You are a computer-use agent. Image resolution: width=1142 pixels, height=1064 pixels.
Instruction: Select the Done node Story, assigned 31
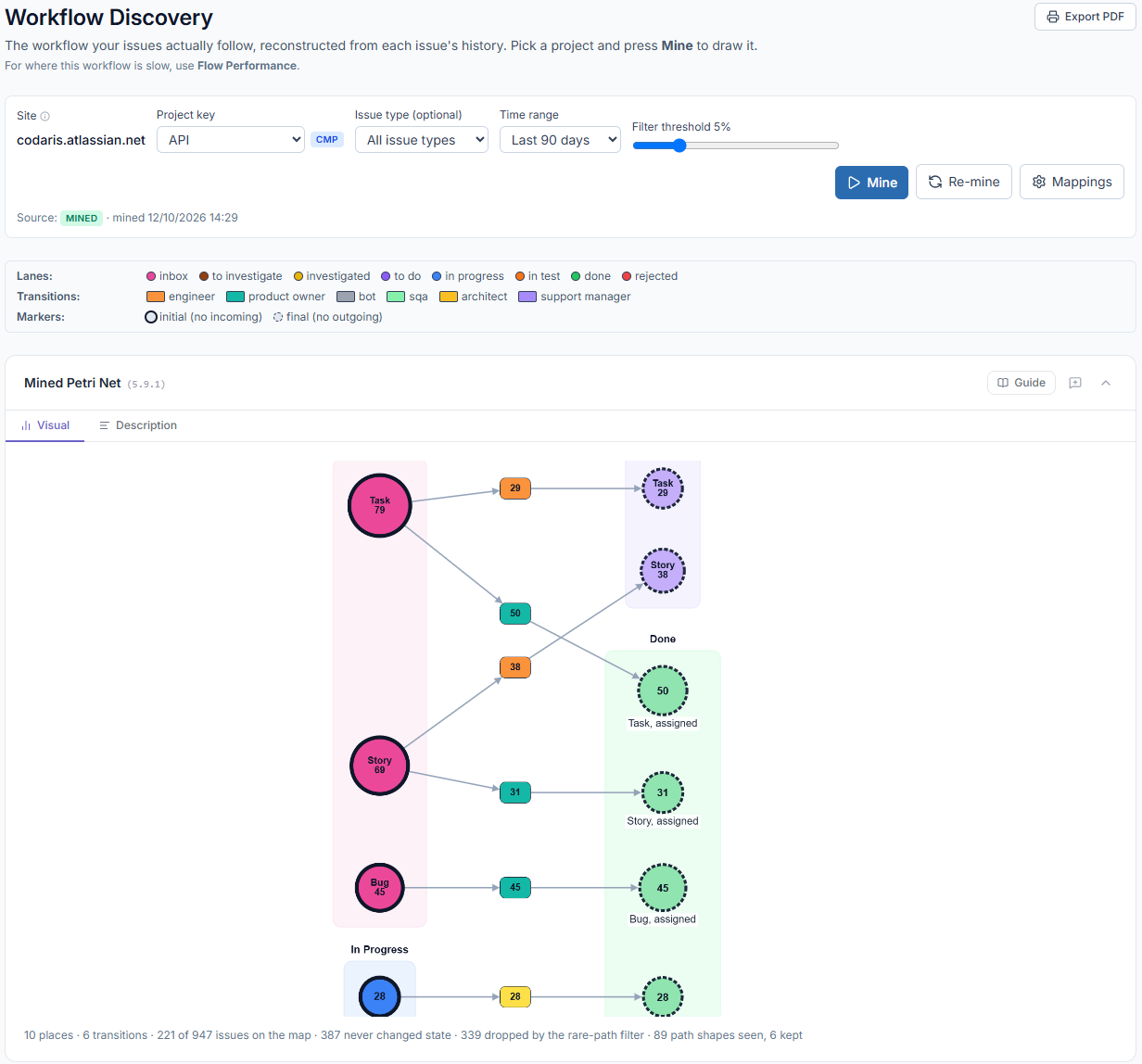(x=663, y=792)
